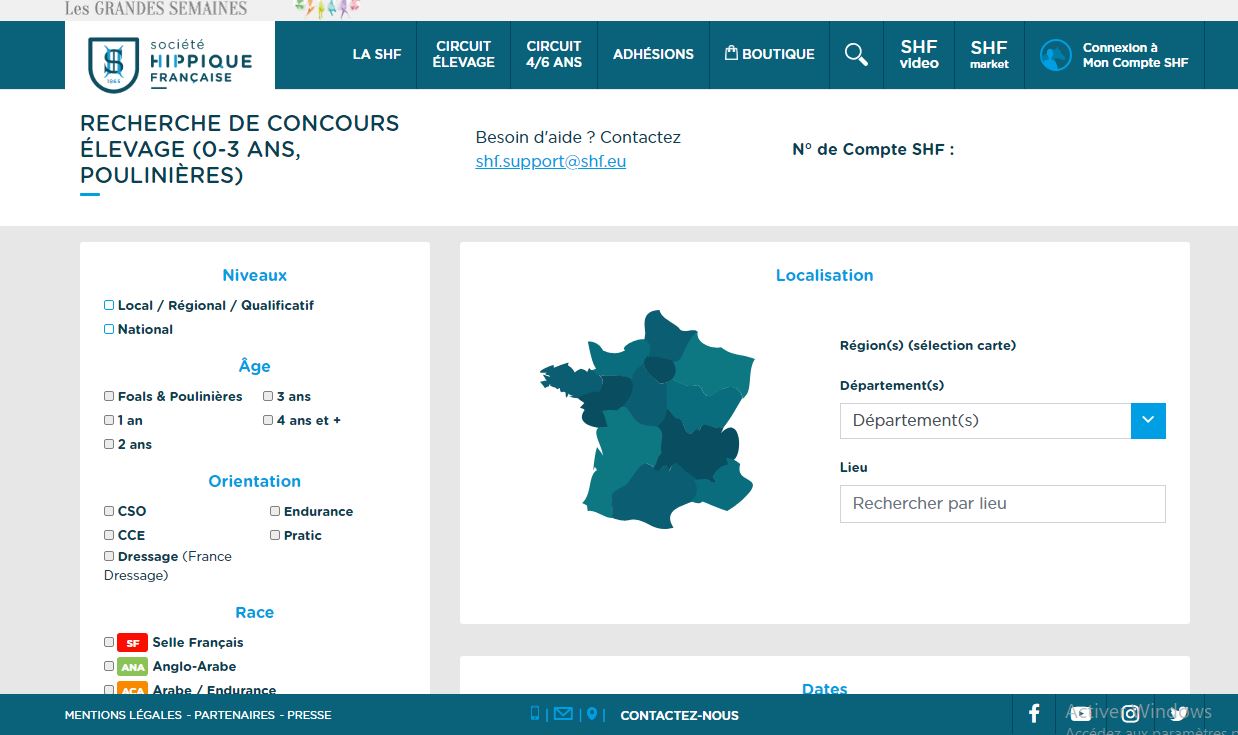This screenshot has width=1238, height=735.
Task: Open the SHF market icon link
Action: [988, 54]
